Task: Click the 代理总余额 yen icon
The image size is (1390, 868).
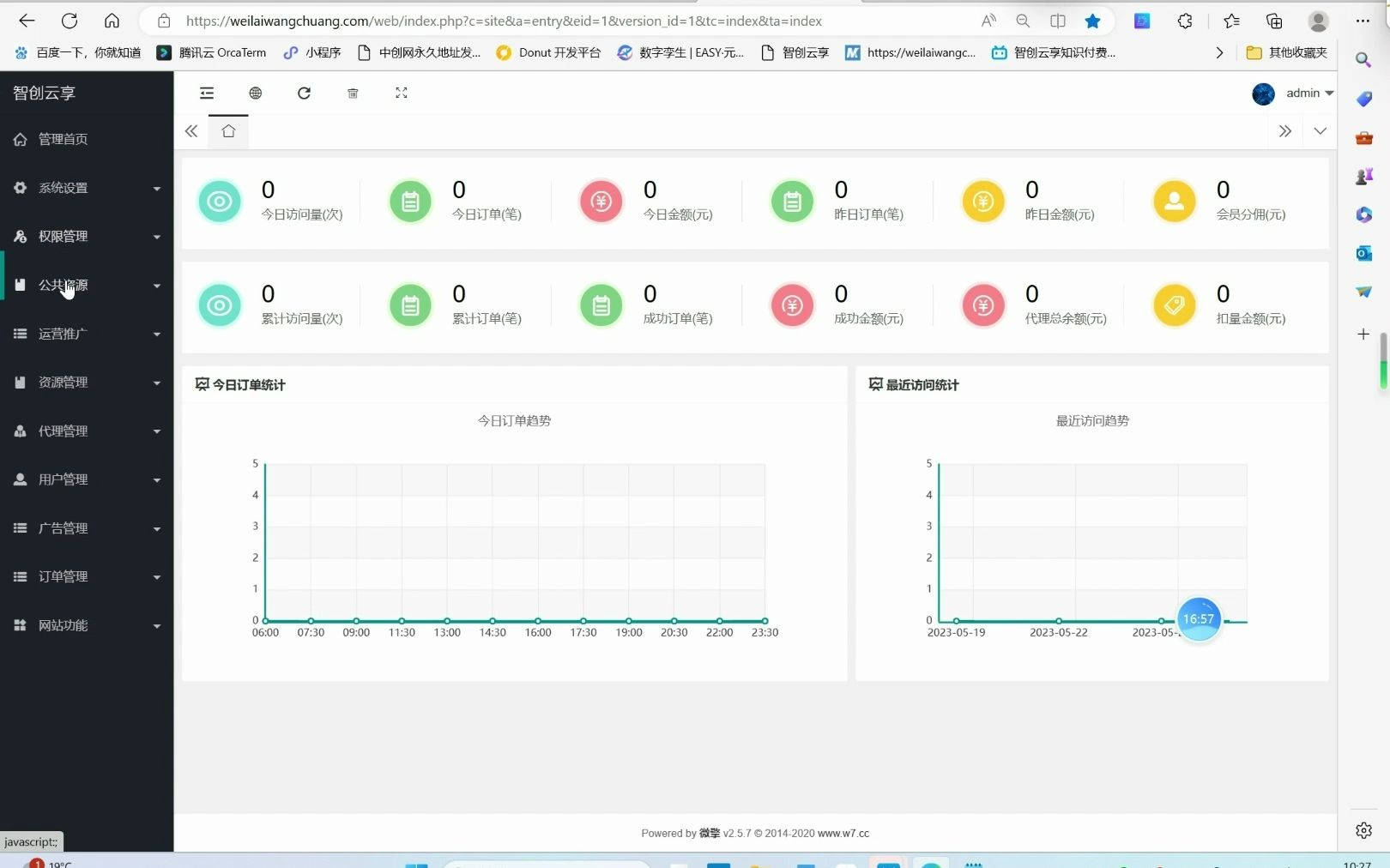Action: [983, 305]
